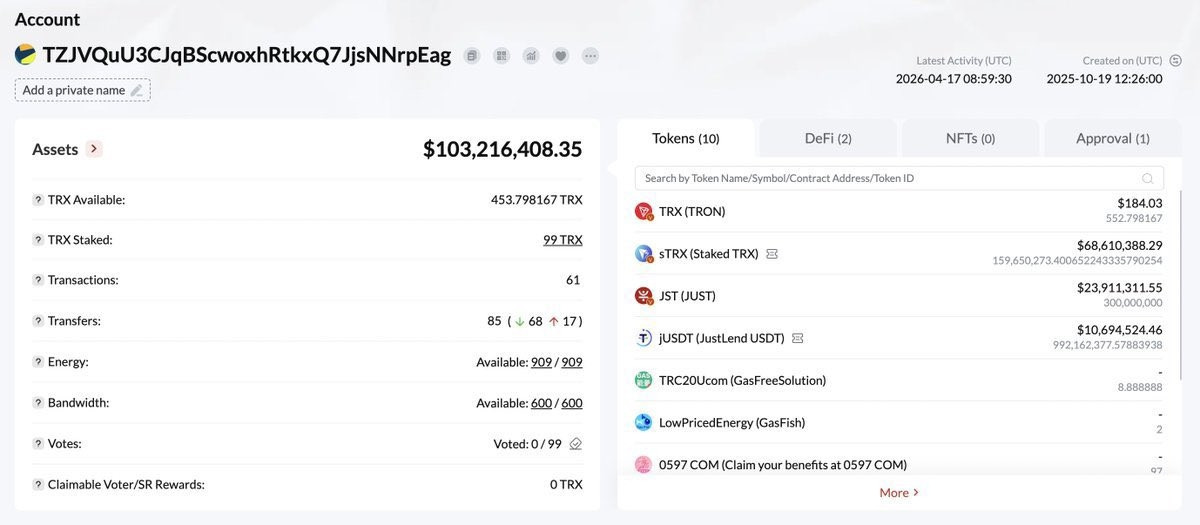The image size is (1200, 525).
Task: Click the pencil icon beside Add a private name
Action: pos(137,90)
